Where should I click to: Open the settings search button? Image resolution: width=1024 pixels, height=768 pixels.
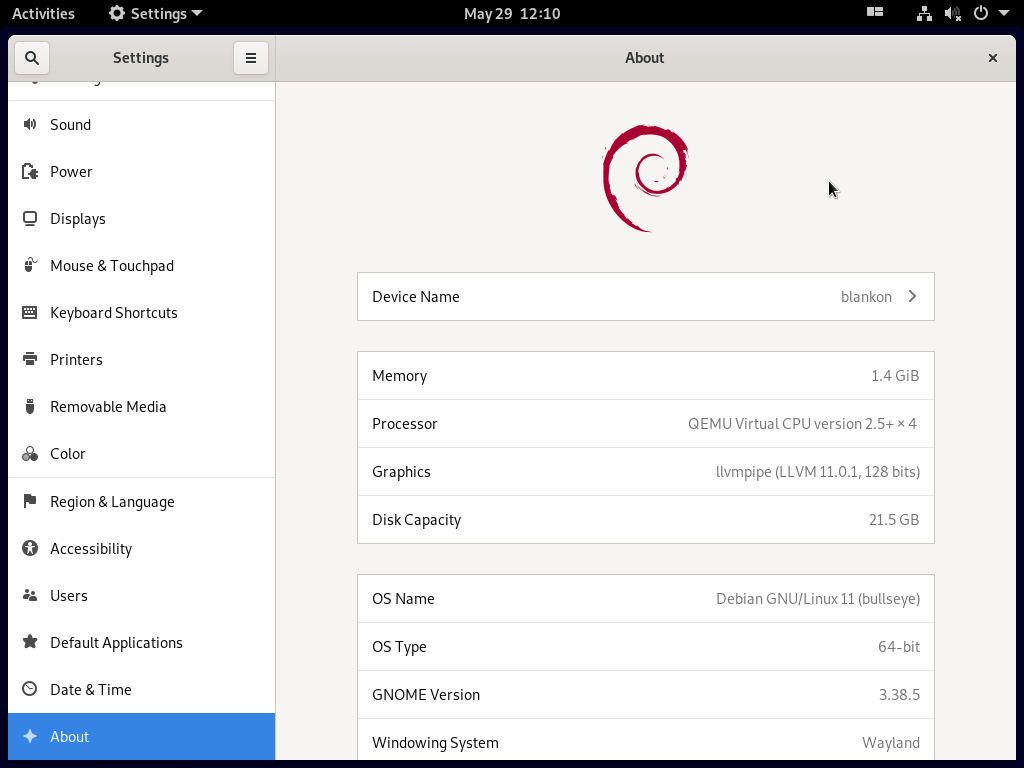[x=31, y=58]
